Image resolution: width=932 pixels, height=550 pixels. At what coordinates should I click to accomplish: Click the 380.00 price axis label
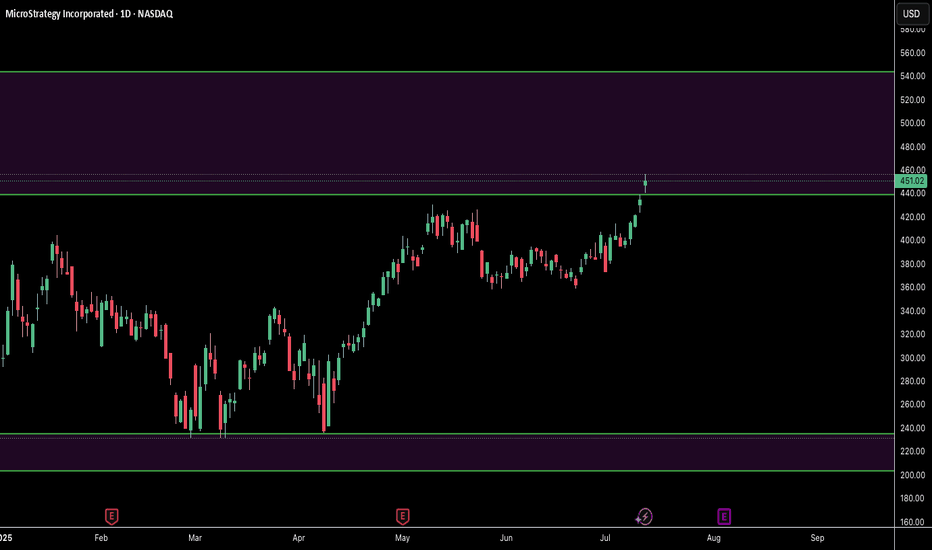[x=912, y=264]
